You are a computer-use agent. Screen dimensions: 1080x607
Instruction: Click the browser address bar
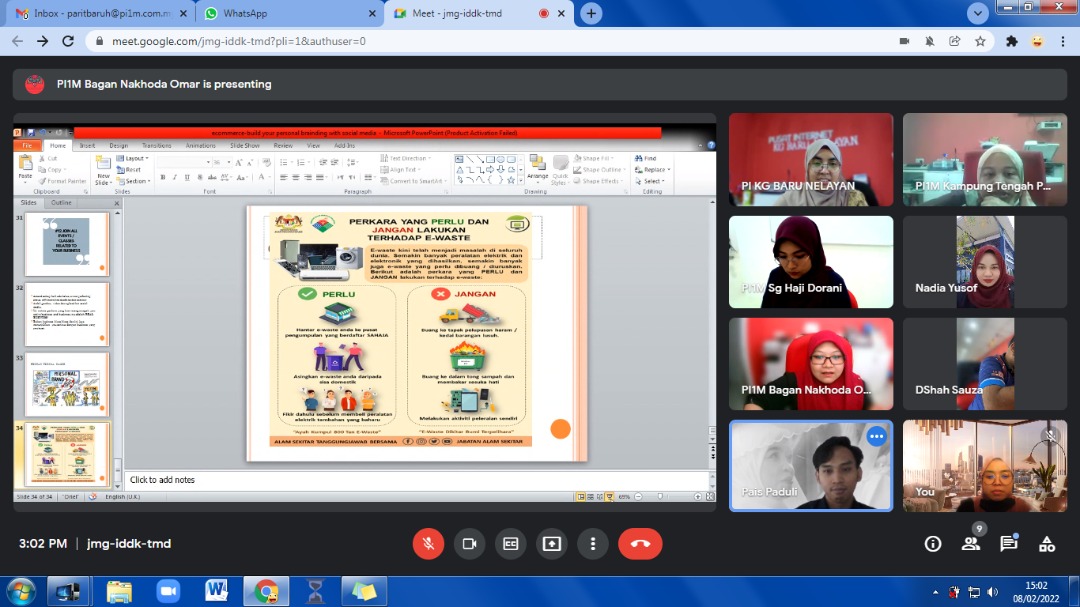(x=480, y=41)
